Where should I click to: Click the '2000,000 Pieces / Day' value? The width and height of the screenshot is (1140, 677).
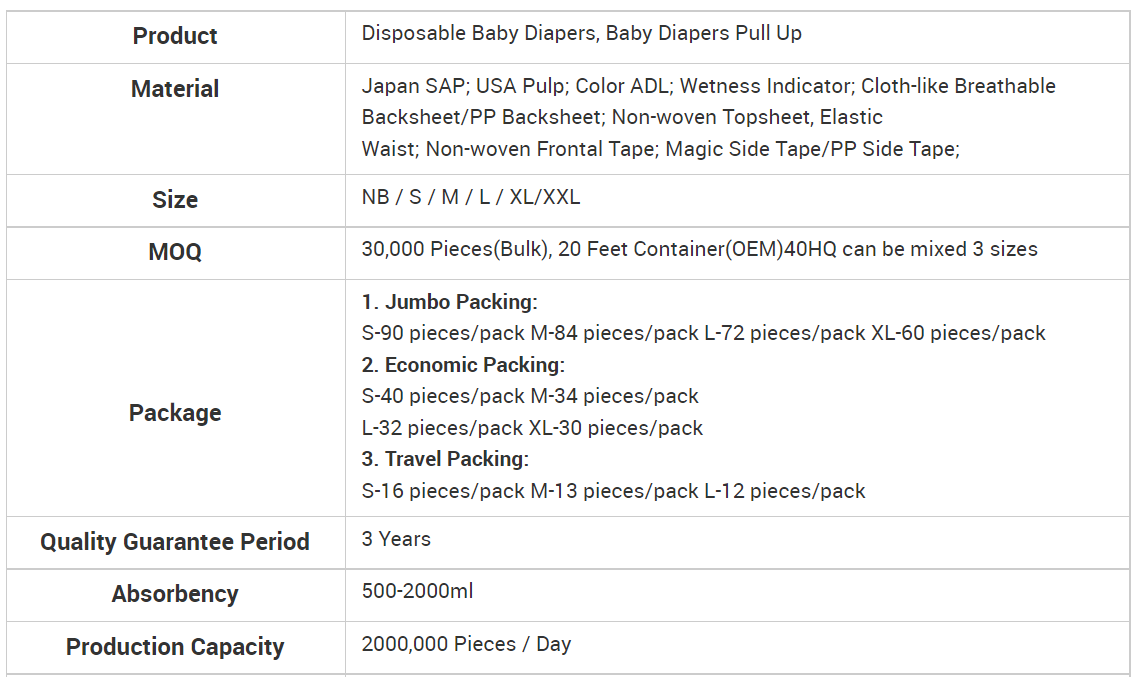coord(467,644)
